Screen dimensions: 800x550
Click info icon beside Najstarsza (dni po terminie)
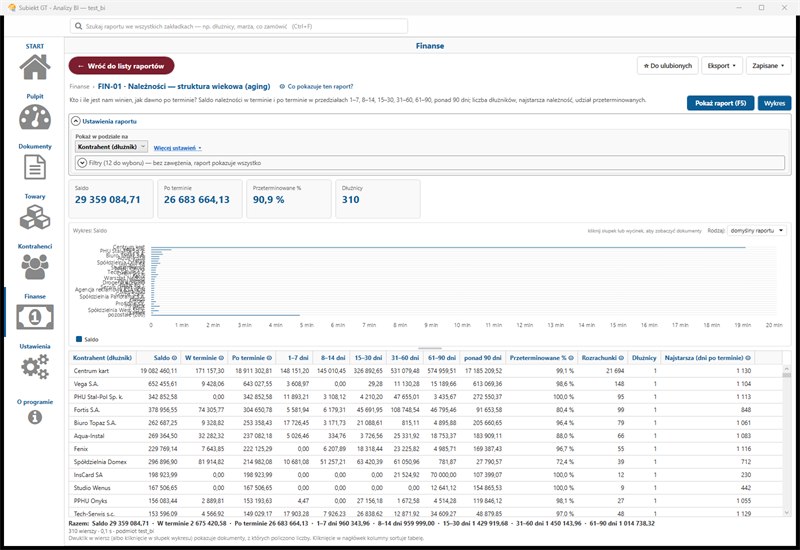coord(748,358)
